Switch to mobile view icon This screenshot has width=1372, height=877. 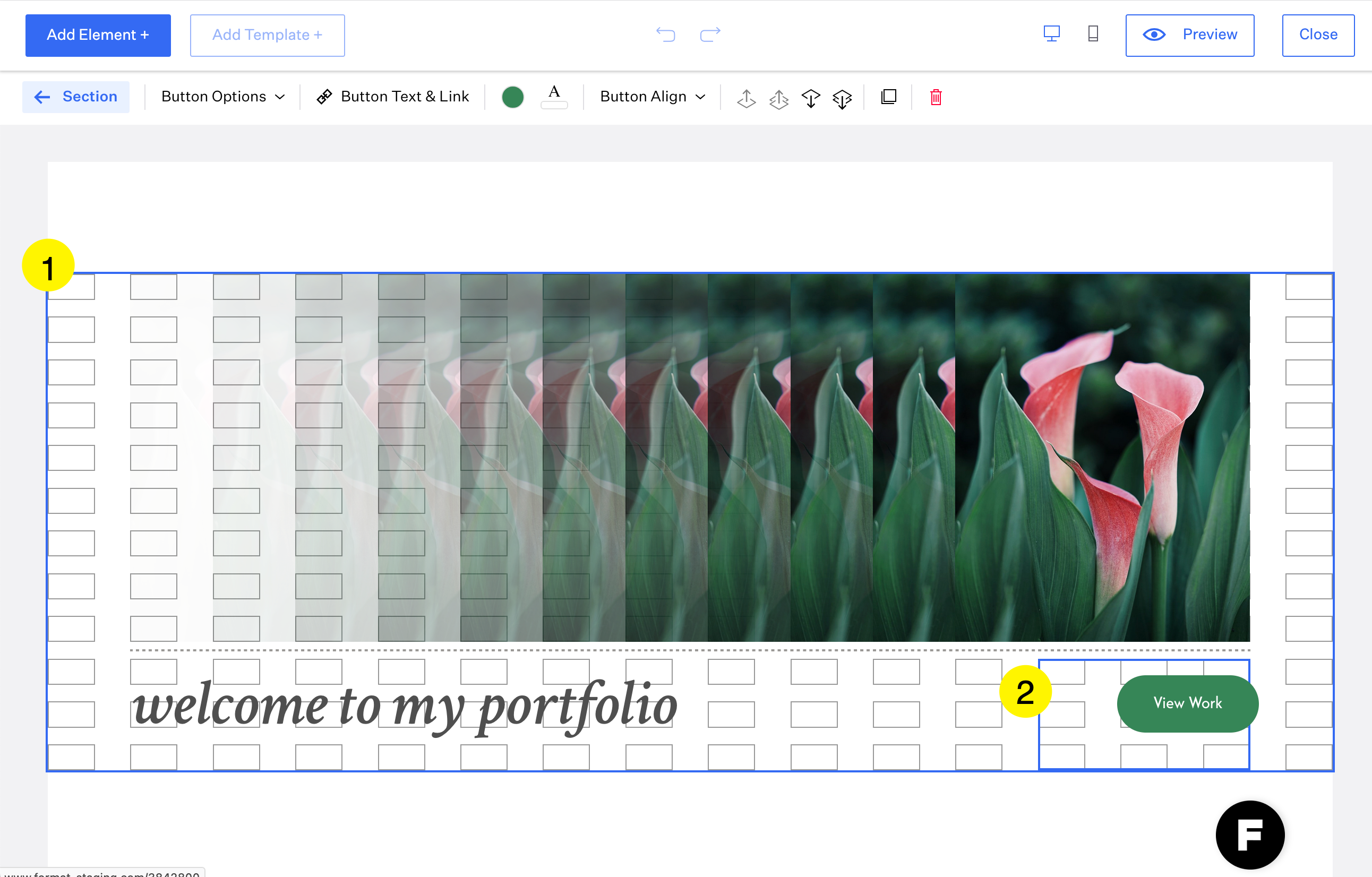[x=1093, y=34]
